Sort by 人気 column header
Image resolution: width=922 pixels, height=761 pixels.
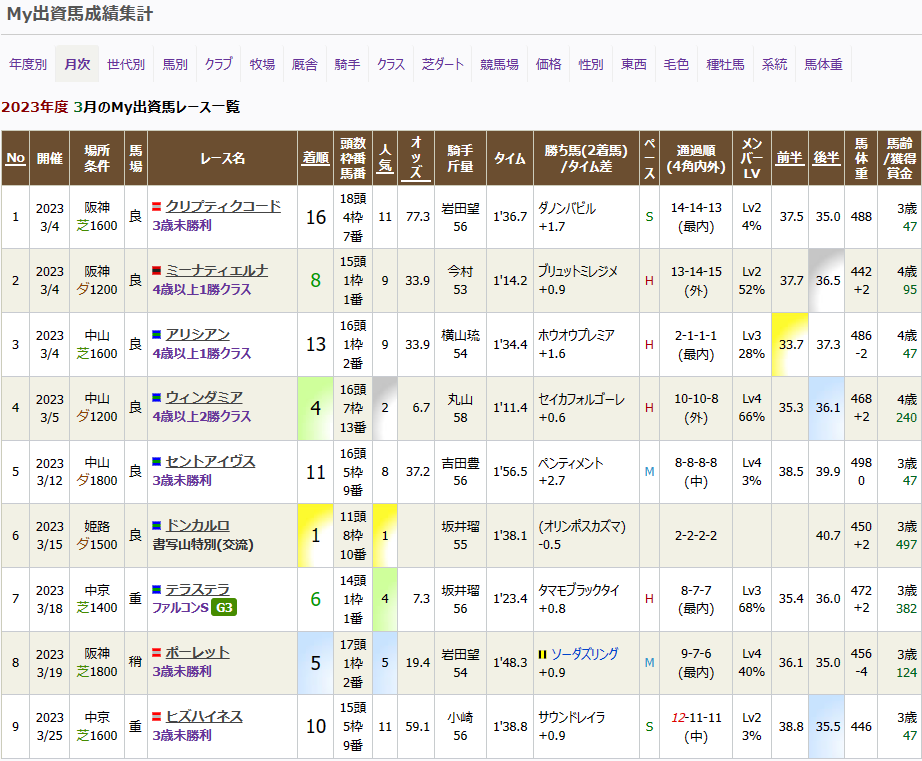tap(385, 158)
